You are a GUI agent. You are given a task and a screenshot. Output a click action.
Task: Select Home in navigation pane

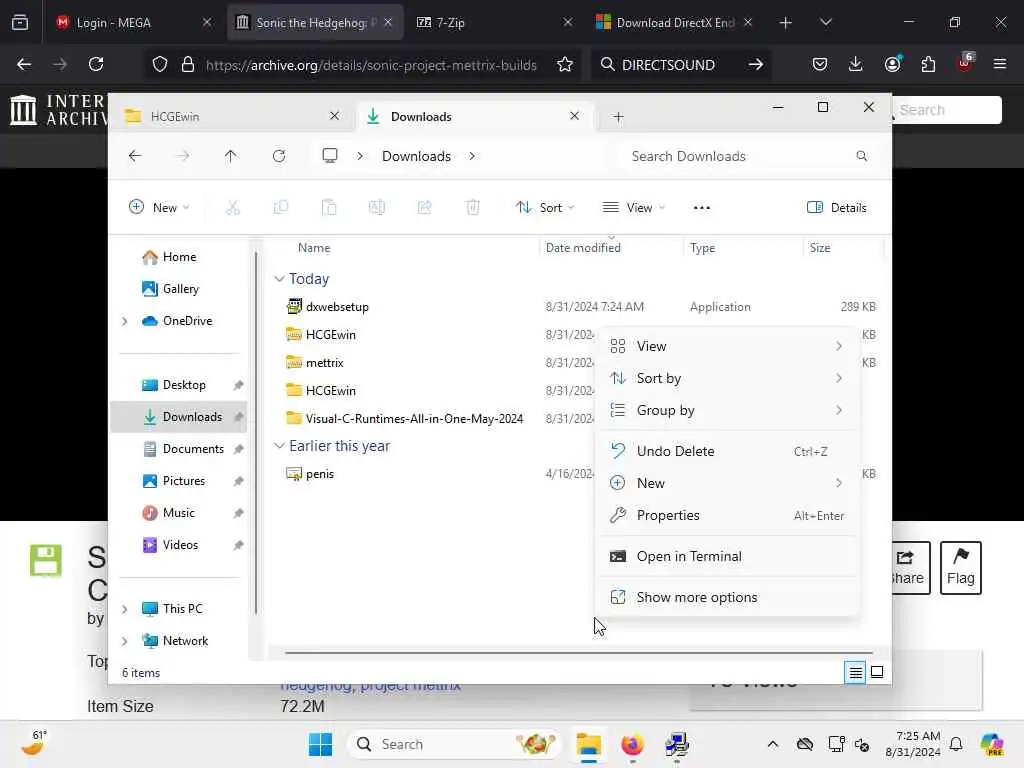179,257
